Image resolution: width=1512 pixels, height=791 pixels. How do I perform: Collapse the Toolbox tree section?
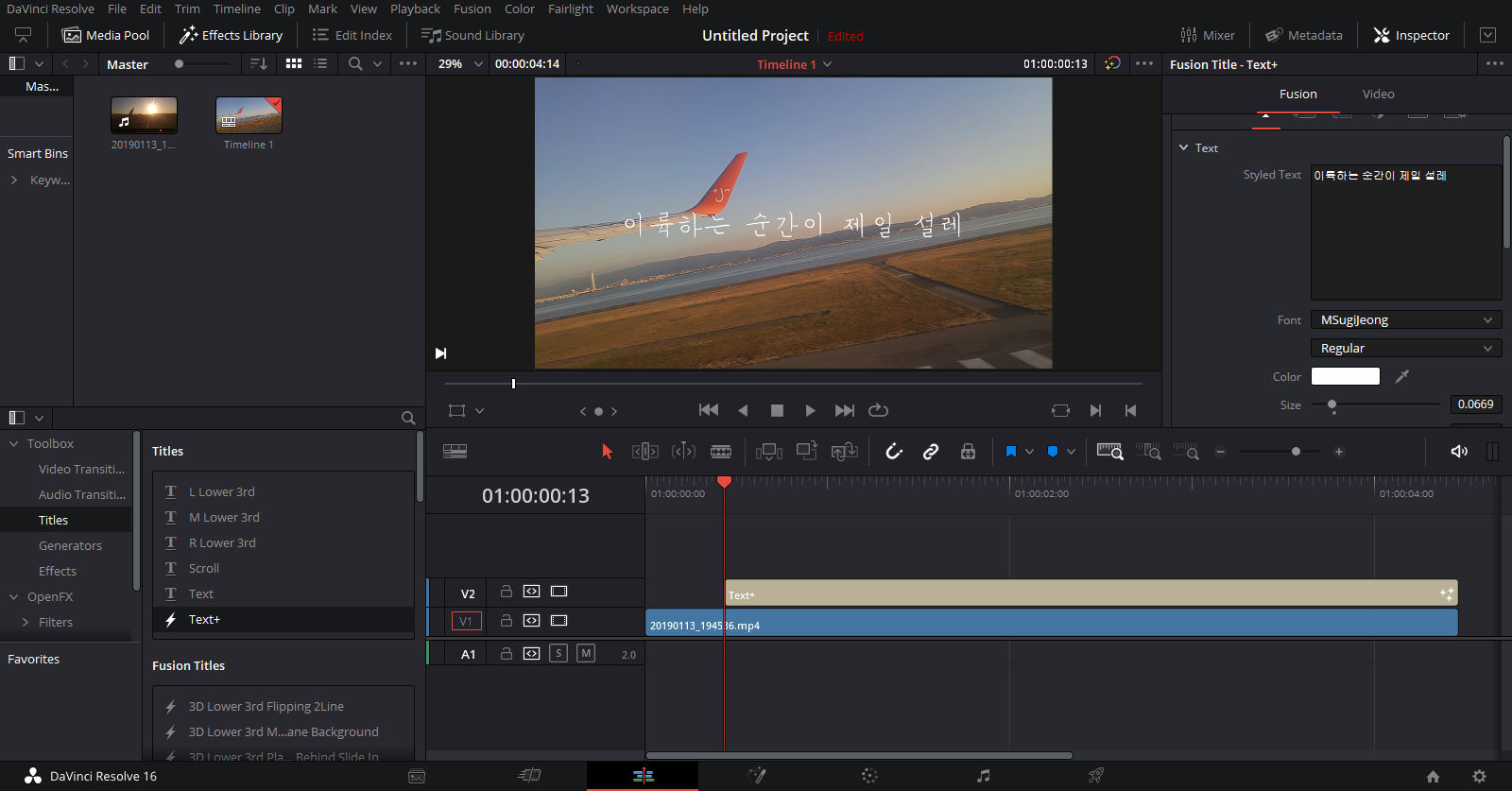pos(14,443)
